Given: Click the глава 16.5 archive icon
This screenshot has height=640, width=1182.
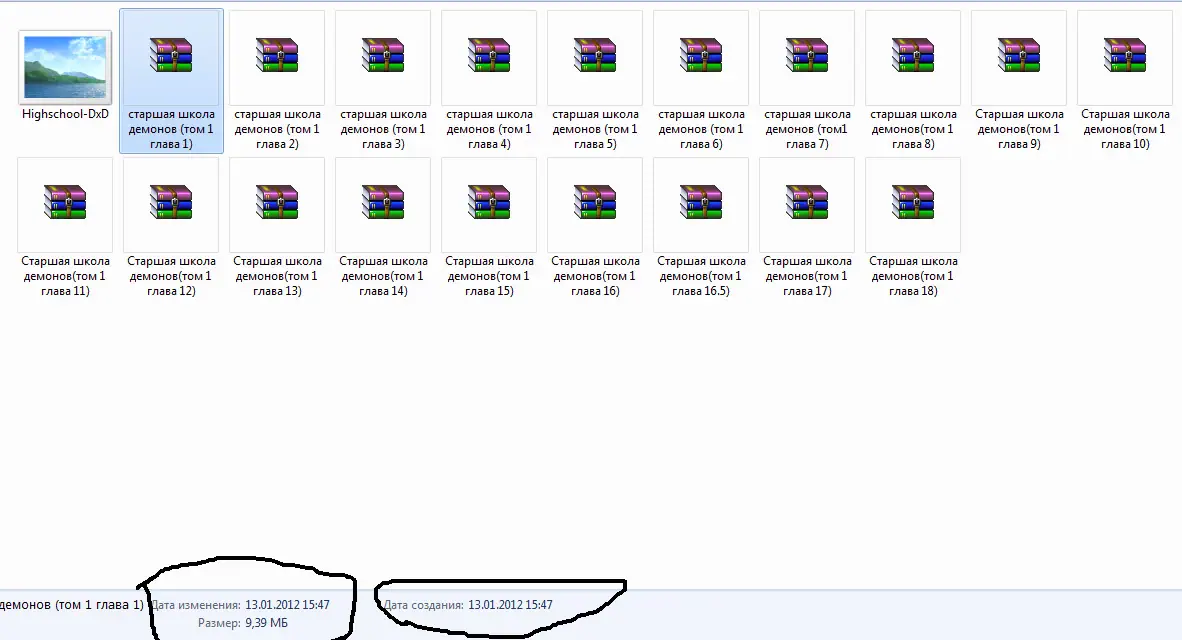Looking at the screenshot, I should coord(701,202).
